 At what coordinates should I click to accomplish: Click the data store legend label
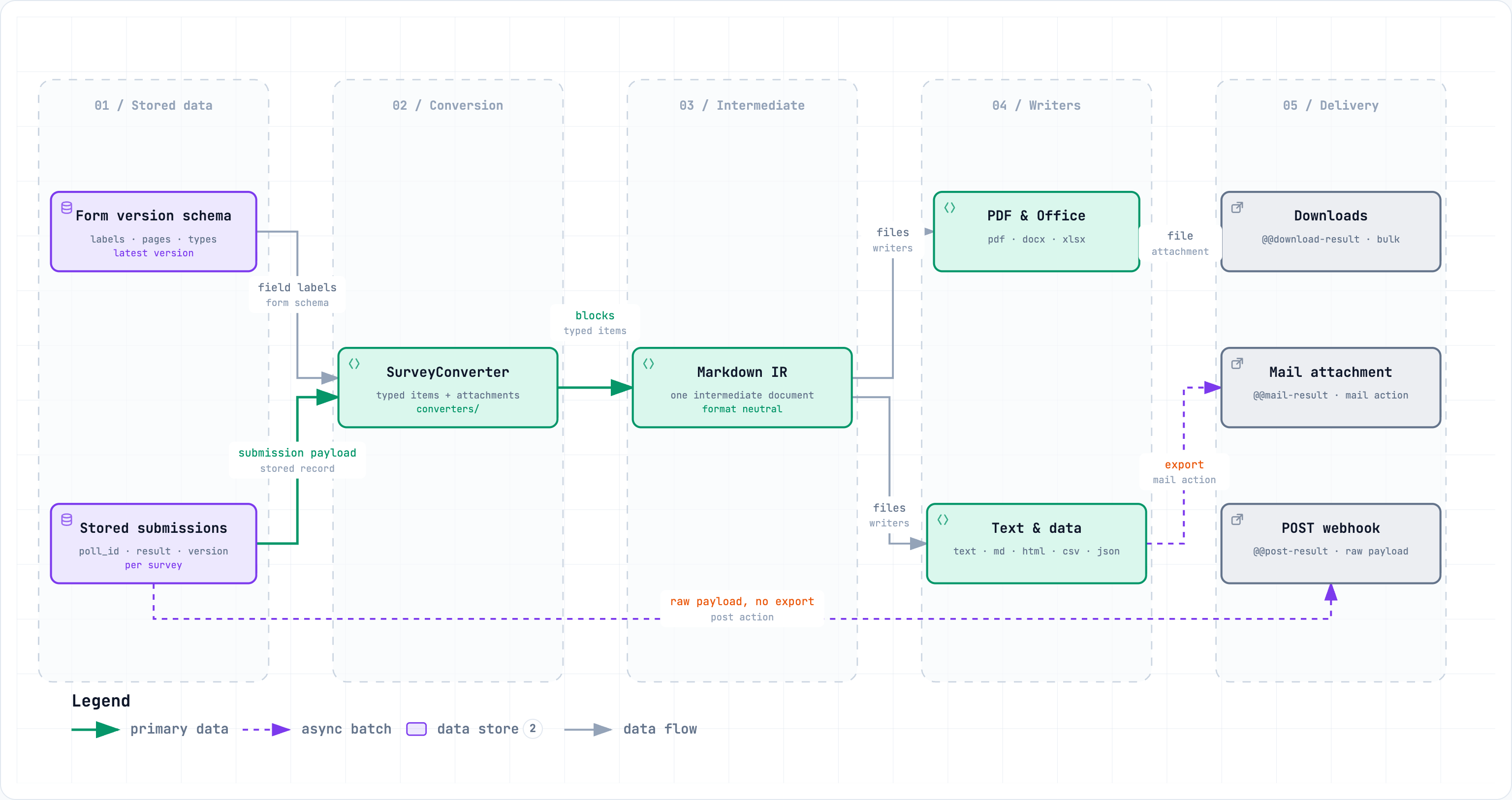[x=478, y=730]
